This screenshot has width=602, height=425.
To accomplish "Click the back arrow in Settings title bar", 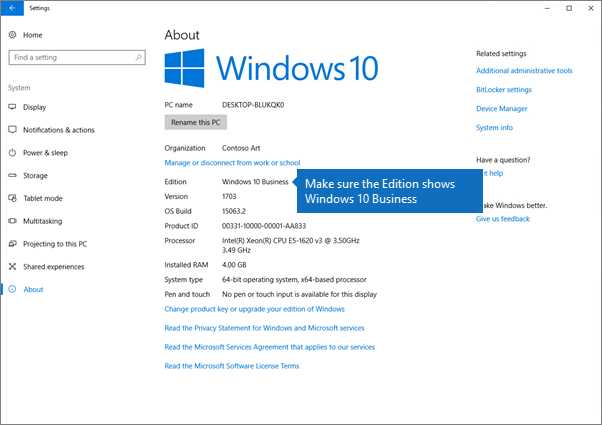I will pyautogui.click(x=12, y=8).
